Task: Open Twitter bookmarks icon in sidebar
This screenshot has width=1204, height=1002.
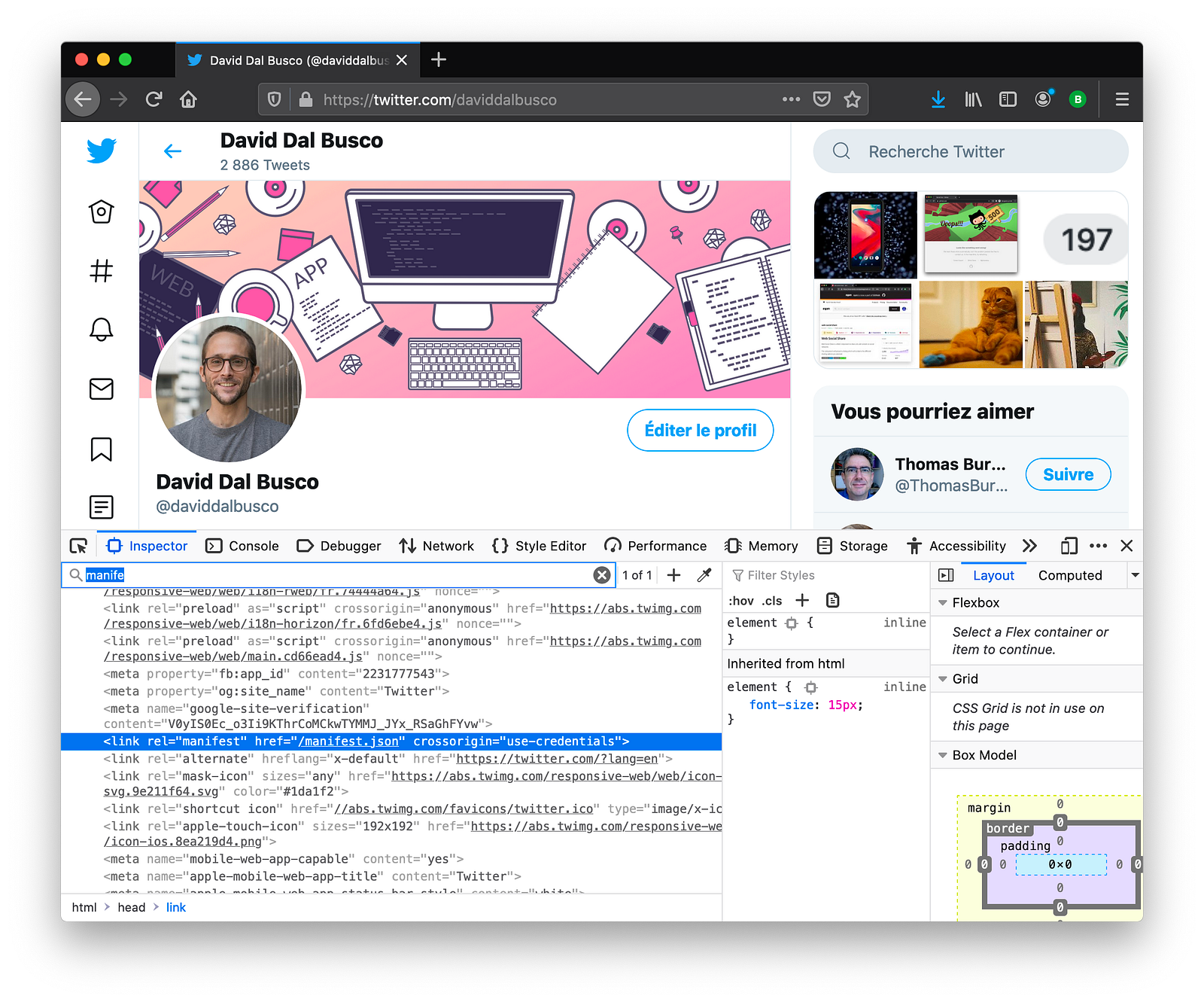Action: [x=101, y=449]
